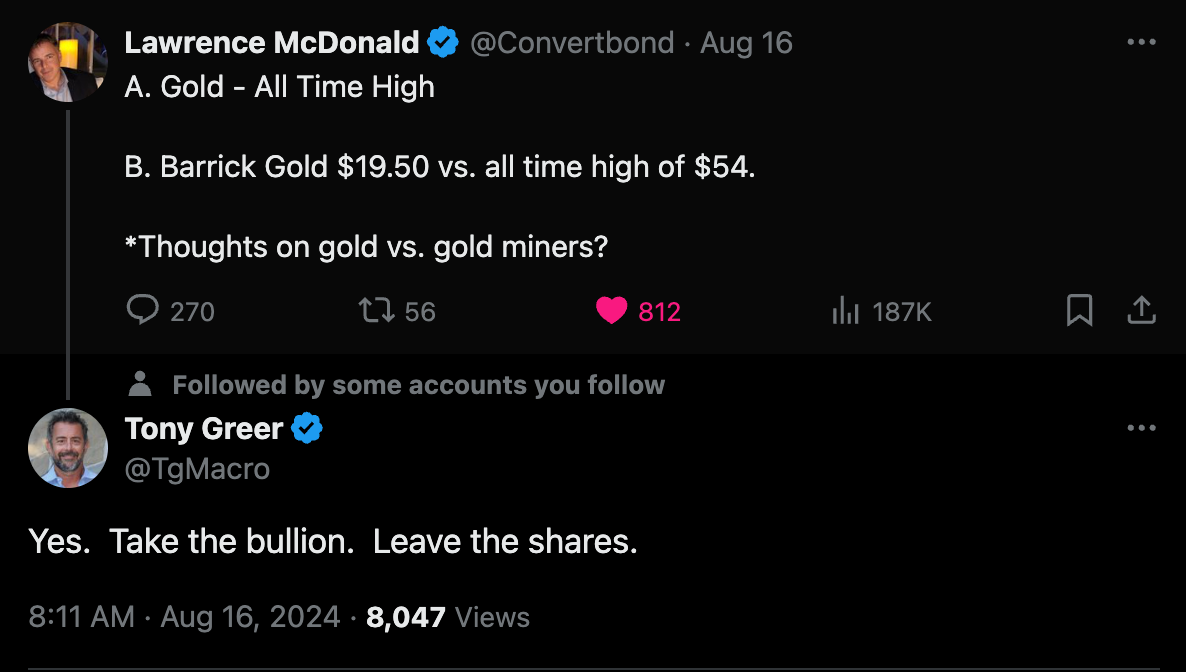Open the share menu on the top tweet

click(x=1142, y=311)
